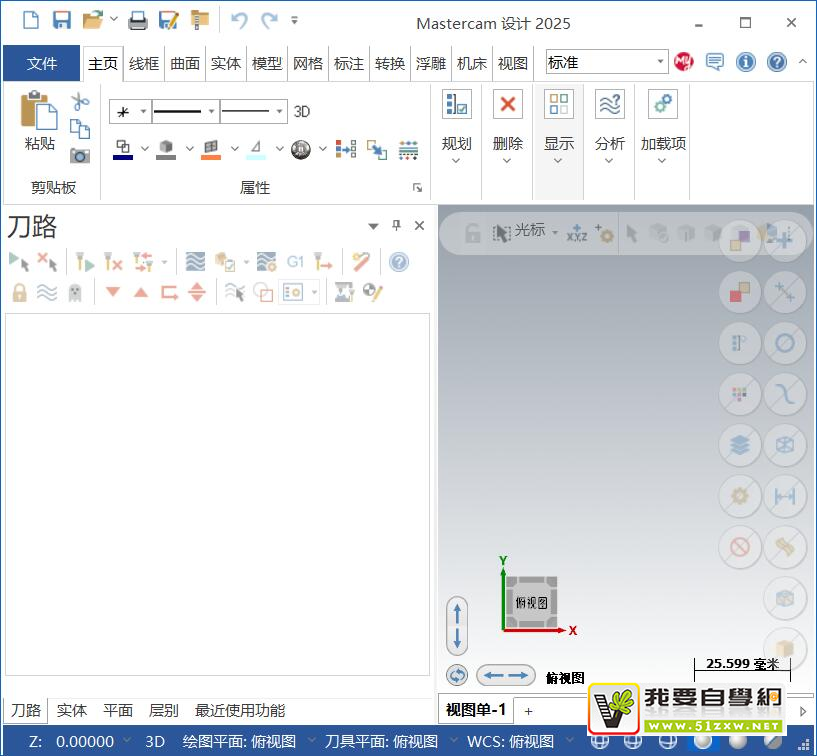Click the Delete (删除) red X icon

[508, 104]
